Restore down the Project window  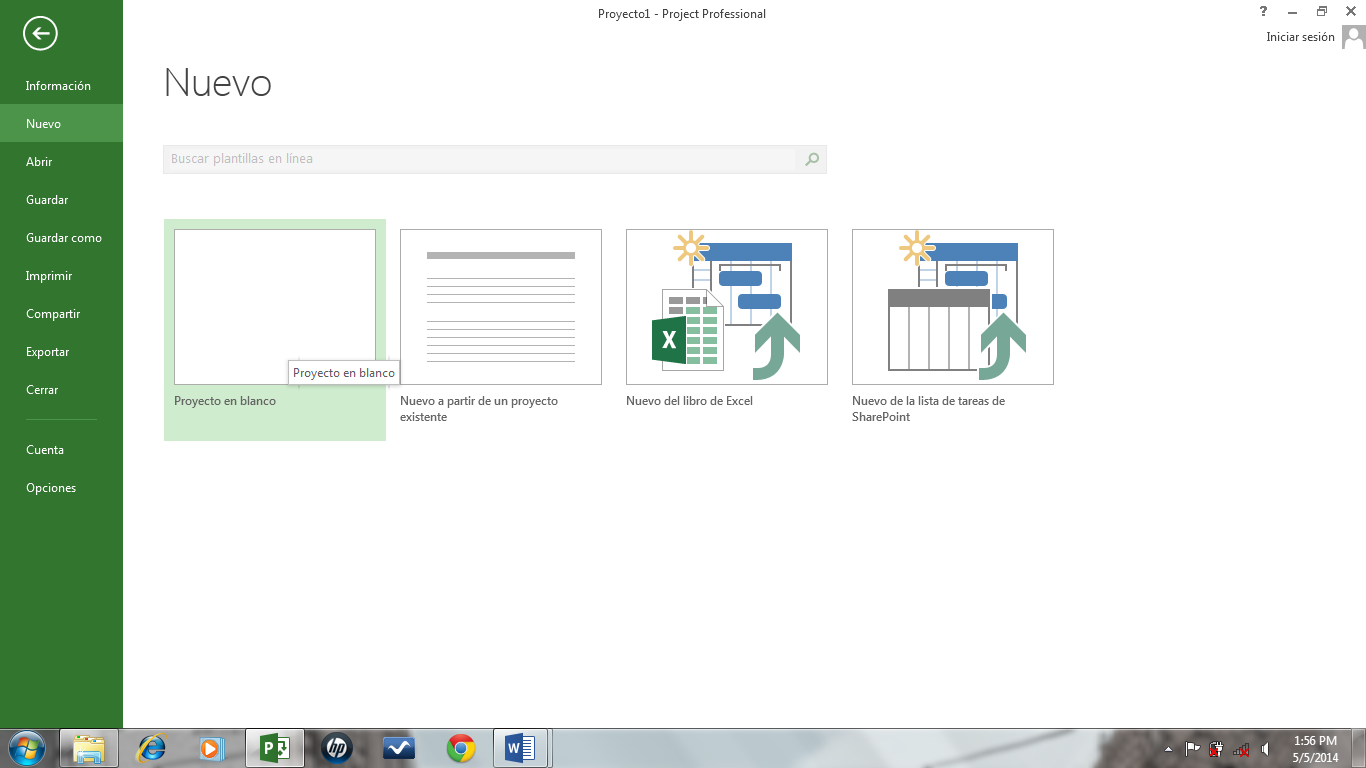(x=1322, y=11)
